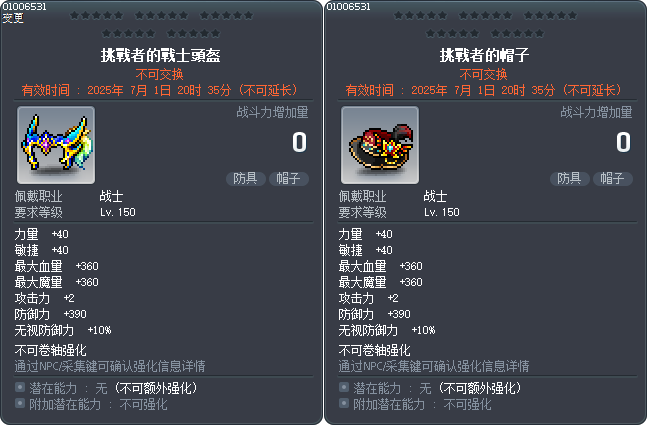Click first star row in left tooltip
This screenshot has width=648, height=427.
point(161,16)
